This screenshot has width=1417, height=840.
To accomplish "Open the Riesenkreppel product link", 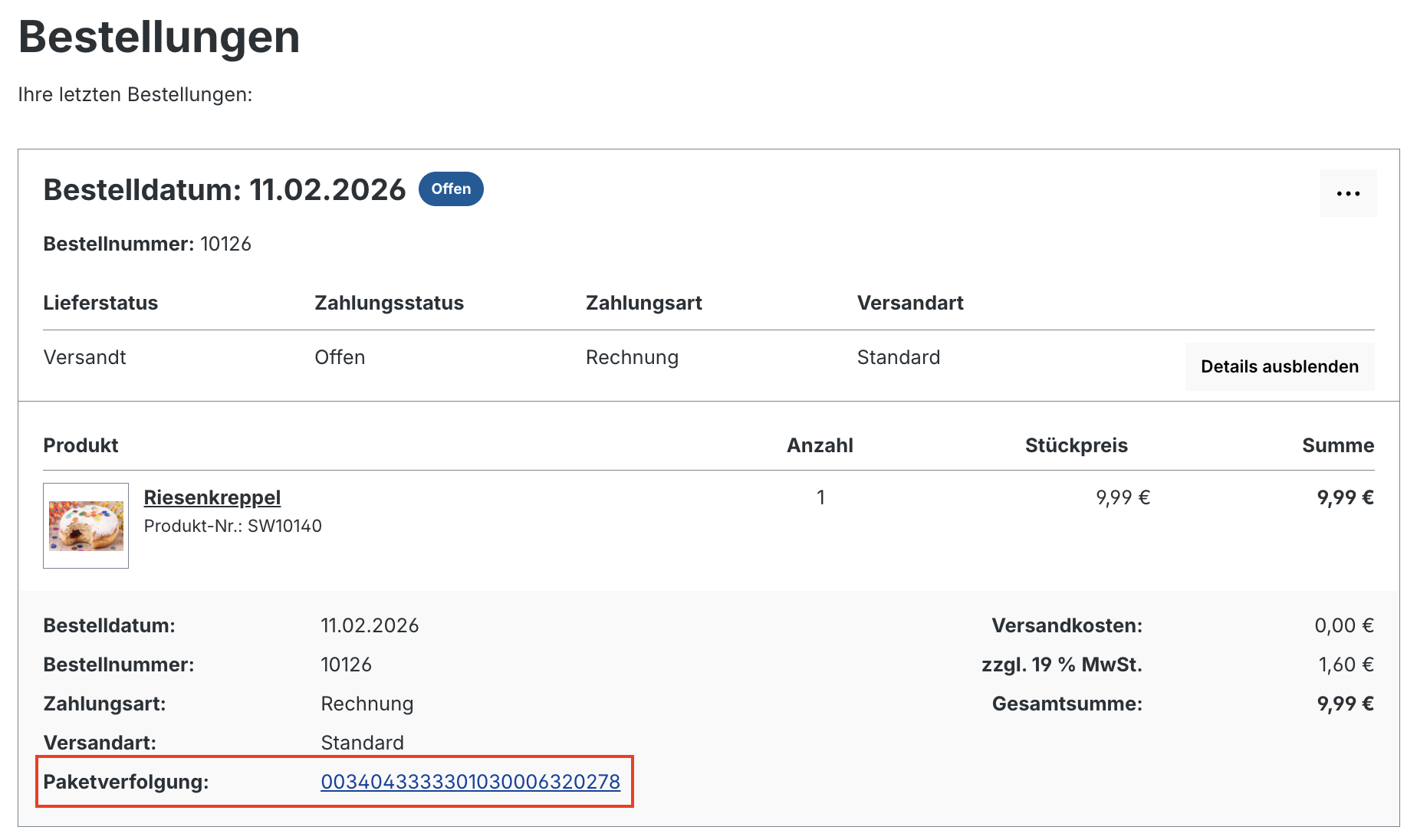I will 212,497.
